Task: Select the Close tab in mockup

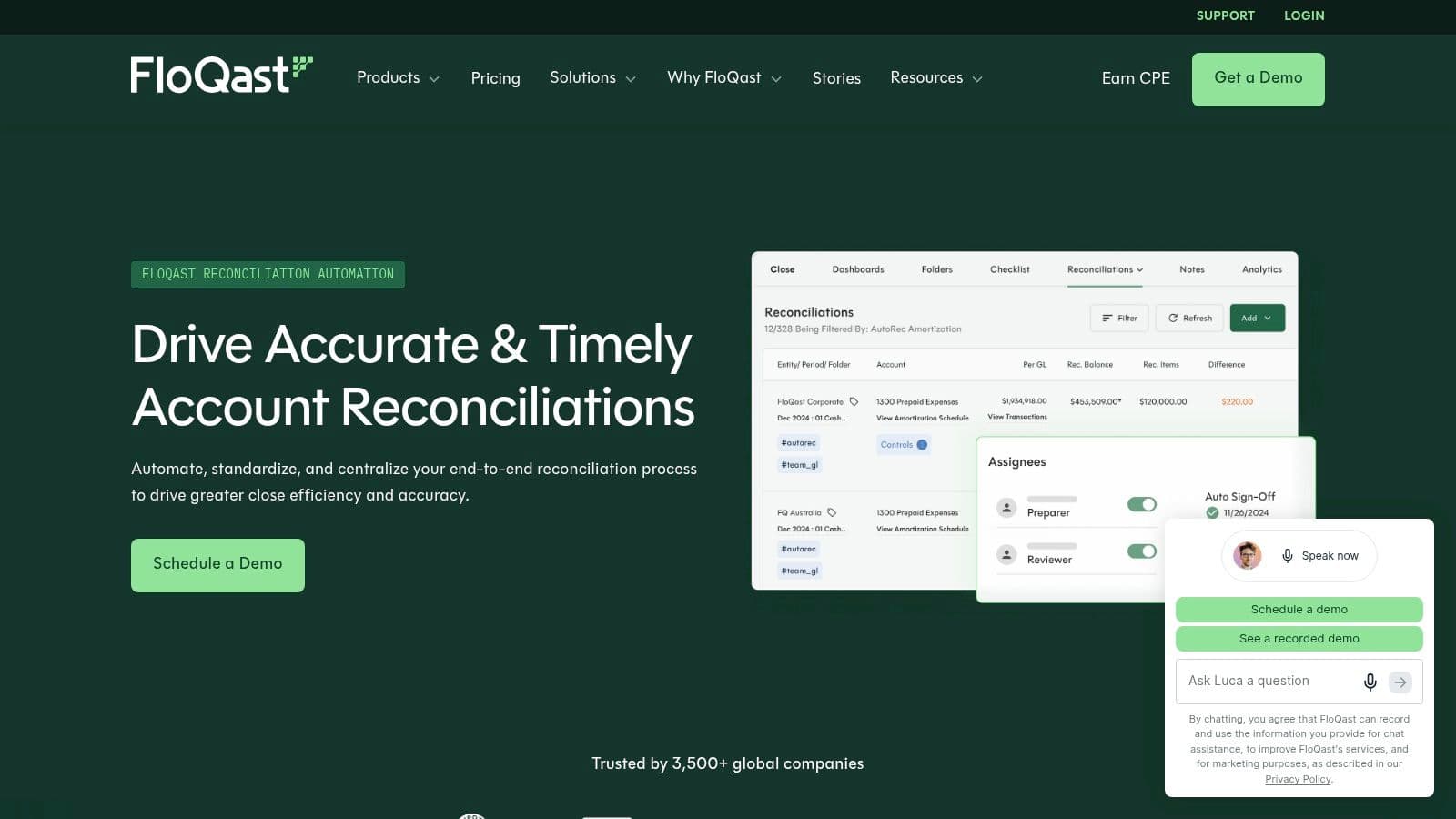Action: coord(783,269)
